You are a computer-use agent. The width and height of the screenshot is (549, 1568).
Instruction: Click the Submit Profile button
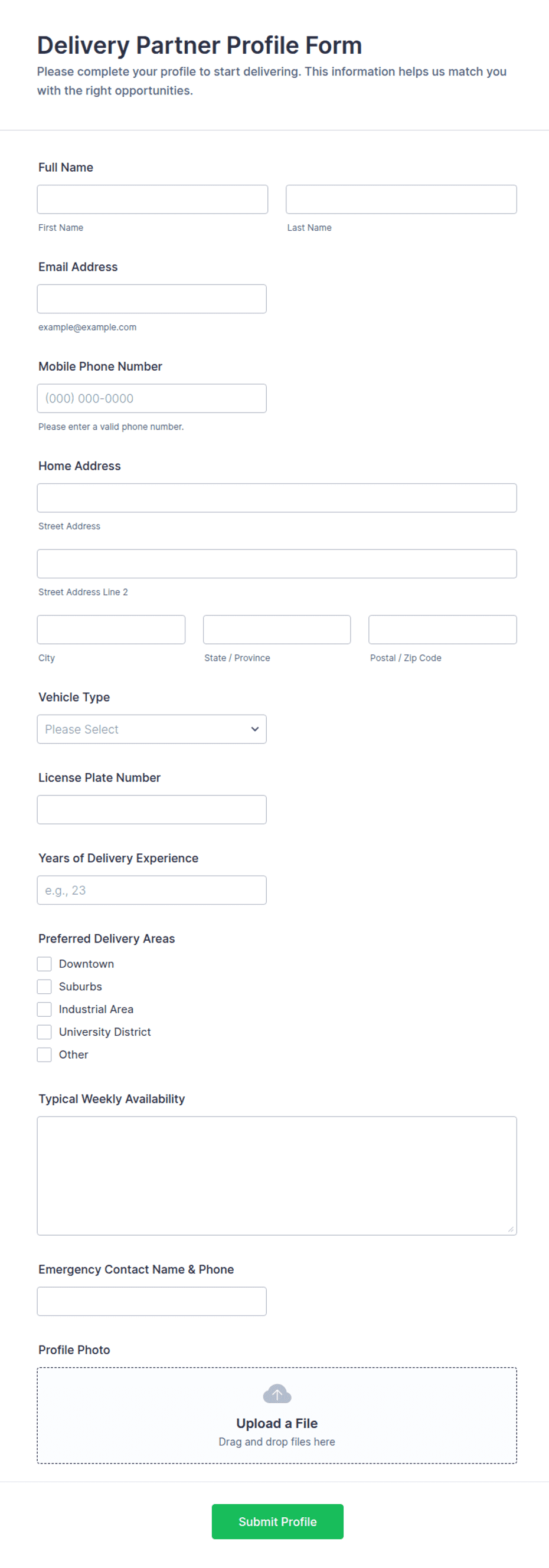tap(277, 1521)
